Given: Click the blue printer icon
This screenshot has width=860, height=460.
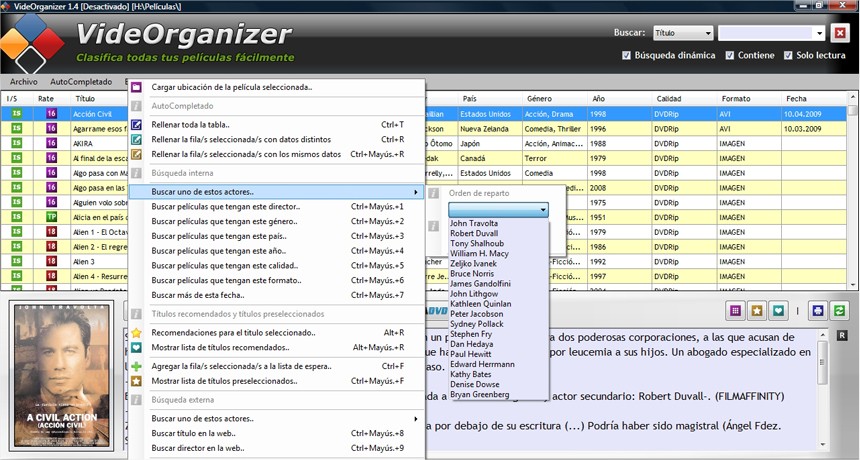Looking at the screenshot, I should [x=818, y=311].
